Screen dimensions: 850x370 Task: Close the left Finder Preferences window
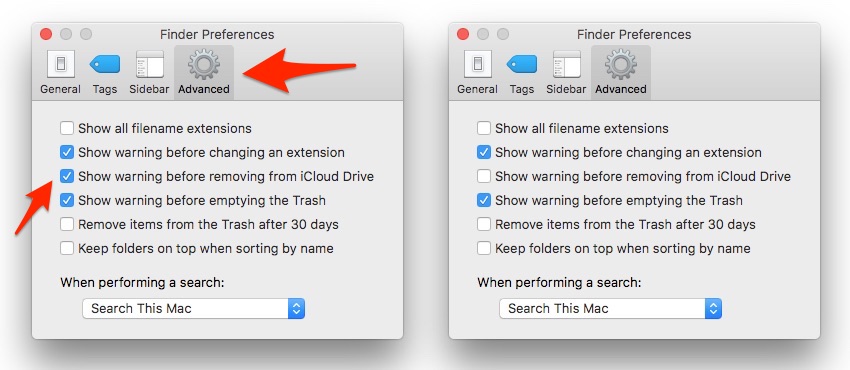[x=46, y=34]
